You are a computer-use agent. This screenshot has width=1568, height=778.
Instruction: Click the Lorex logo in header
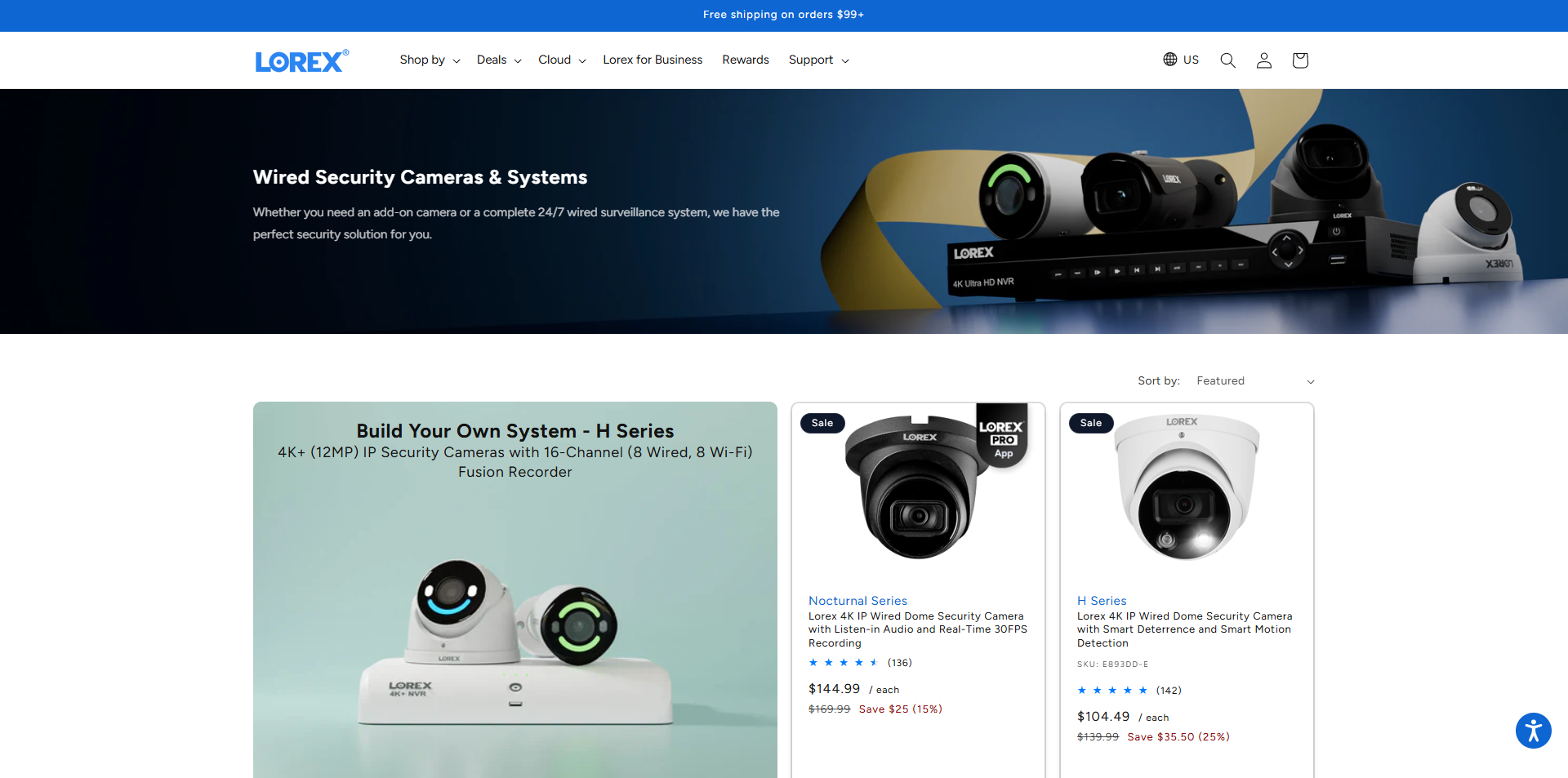[301, 61]
